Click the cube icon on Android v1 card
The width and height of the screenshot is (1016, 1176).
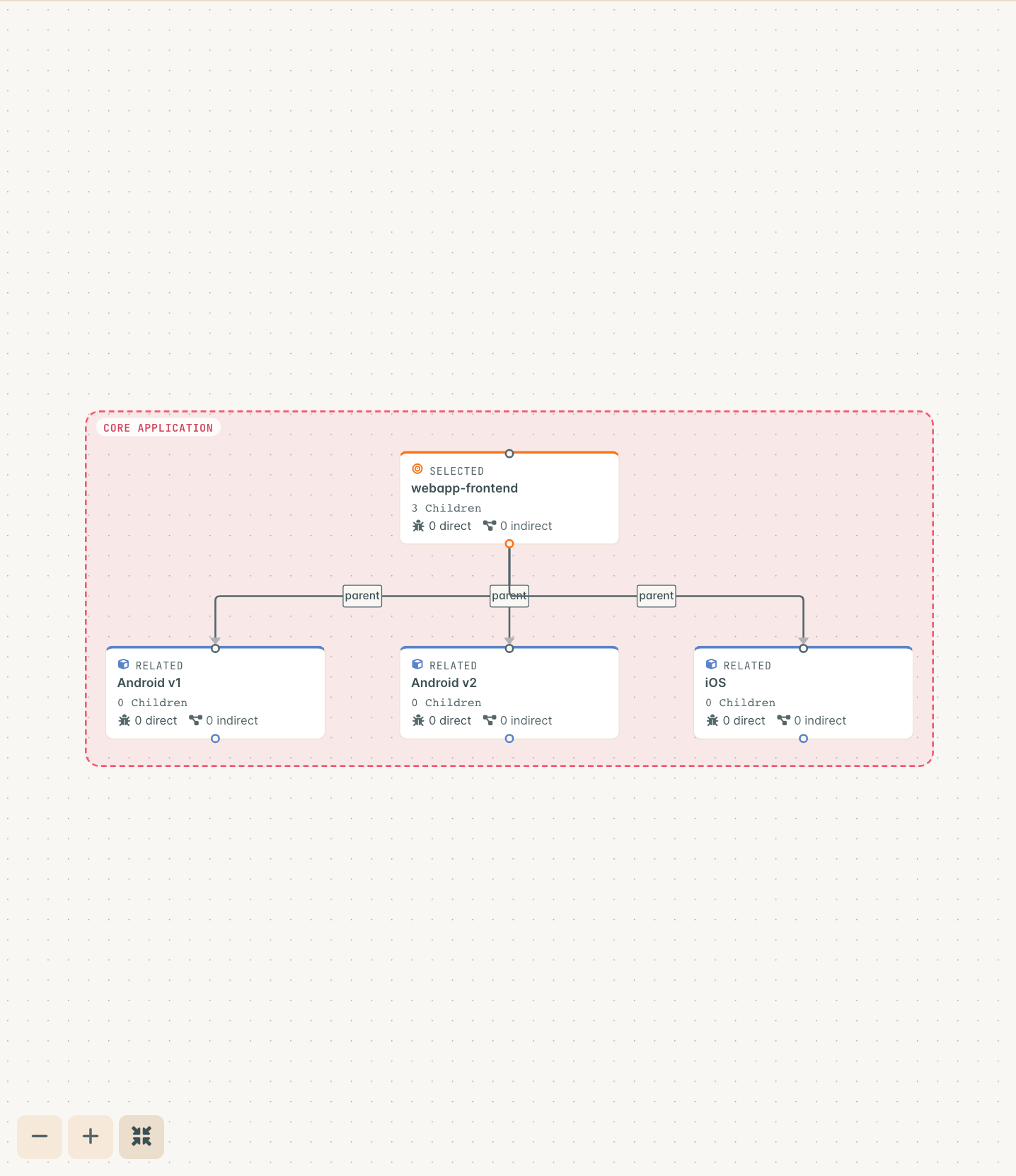click(123, 664)
